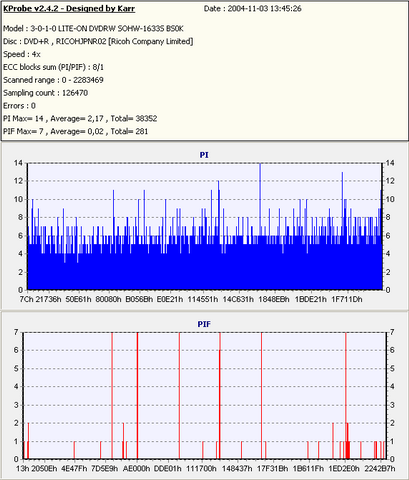Click the thick PIF spike above AE000h
409x480 pixels.
point(137,396)
